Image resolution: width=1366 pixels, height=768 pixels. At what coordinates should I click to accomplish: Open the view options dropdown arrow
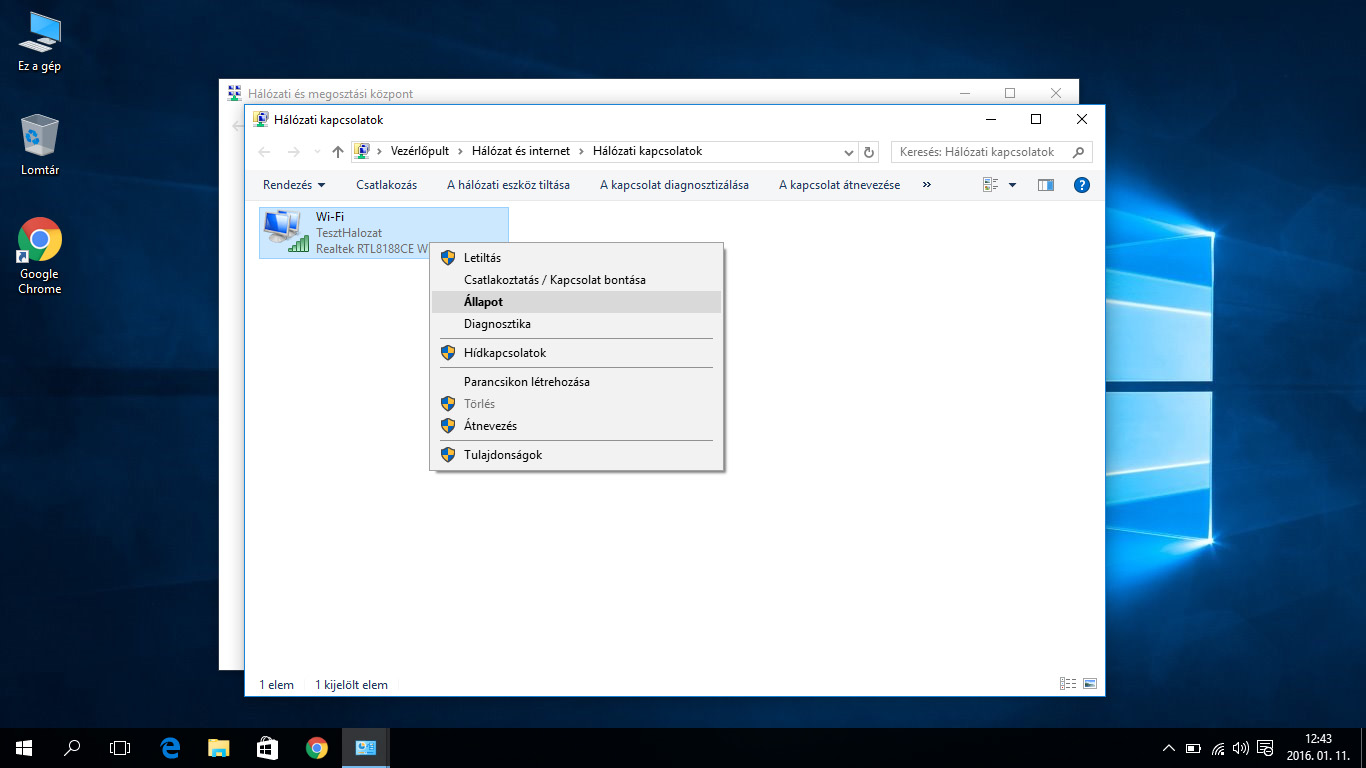click(x=1012, y=185)
